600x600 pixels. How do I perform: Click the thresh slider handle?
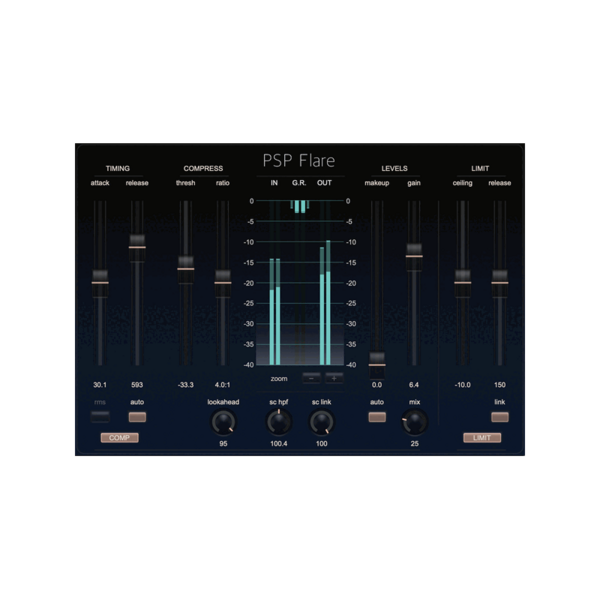(186, 269)
